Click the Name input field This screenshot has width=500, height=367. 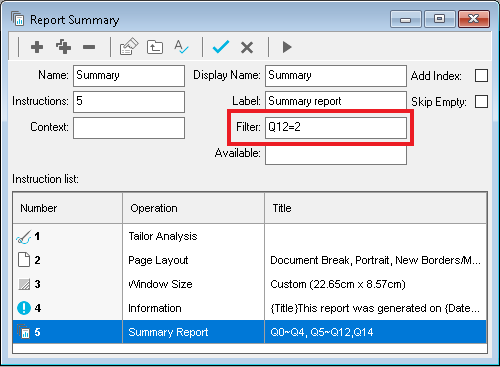click(129, 76)
